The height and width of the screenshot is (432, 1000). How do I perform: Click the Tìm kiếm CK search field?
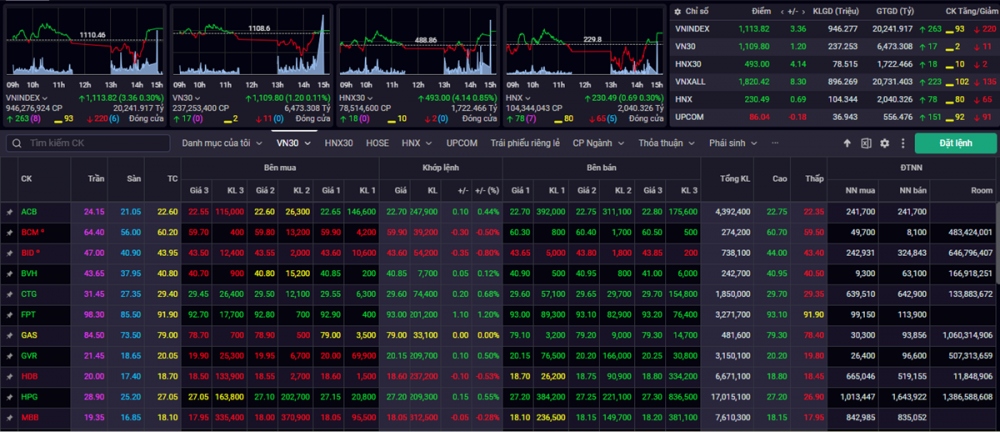89,143
